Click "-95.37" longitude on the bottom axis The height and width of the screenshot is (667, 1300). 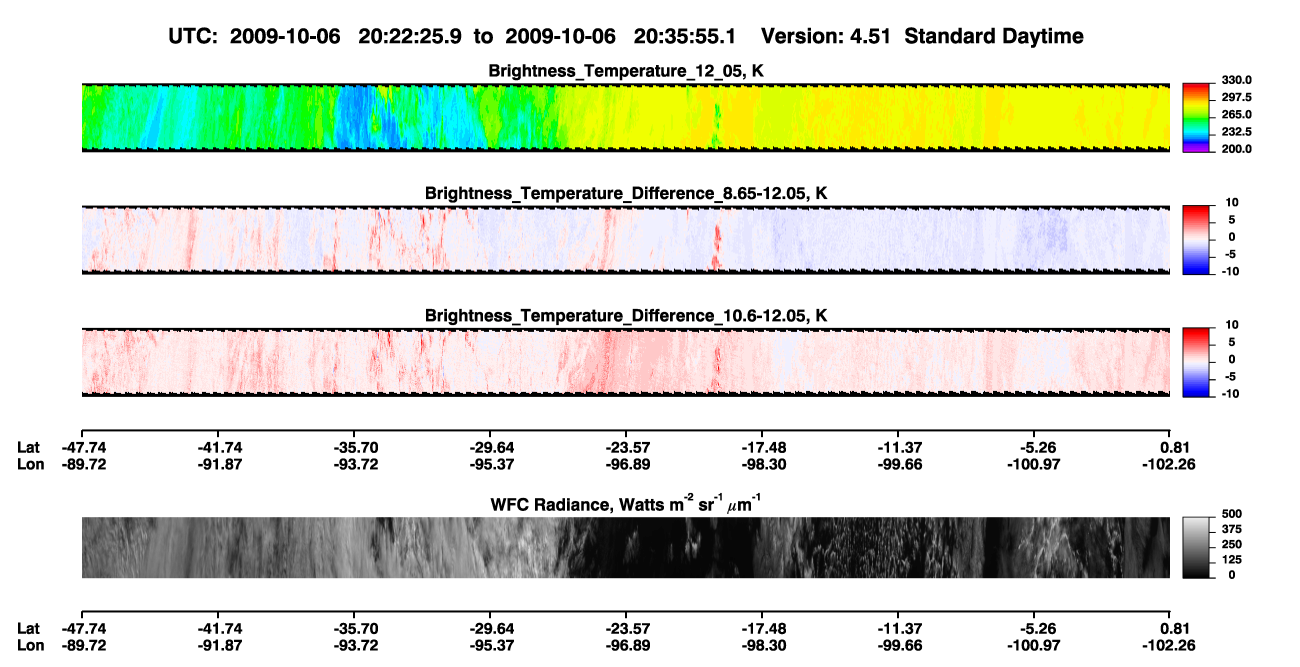(492, 646)
